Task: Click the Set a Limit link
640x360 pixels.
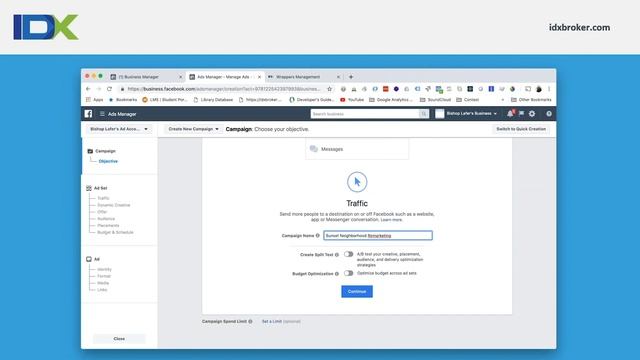Action: pyautogui.click(x=272, y=322)
